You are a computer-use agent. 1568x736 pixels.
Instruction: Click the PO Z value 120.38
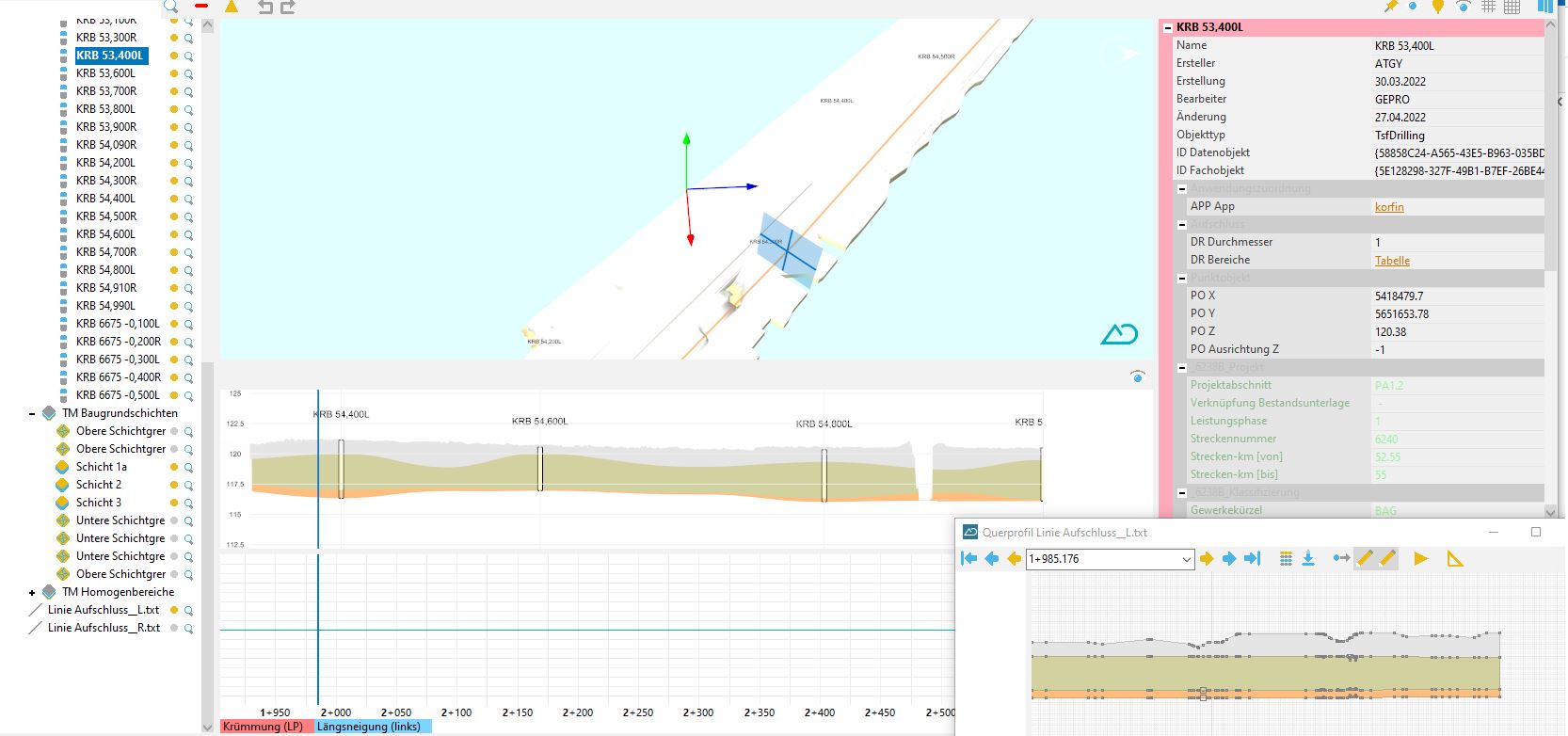pos(1390,332)
